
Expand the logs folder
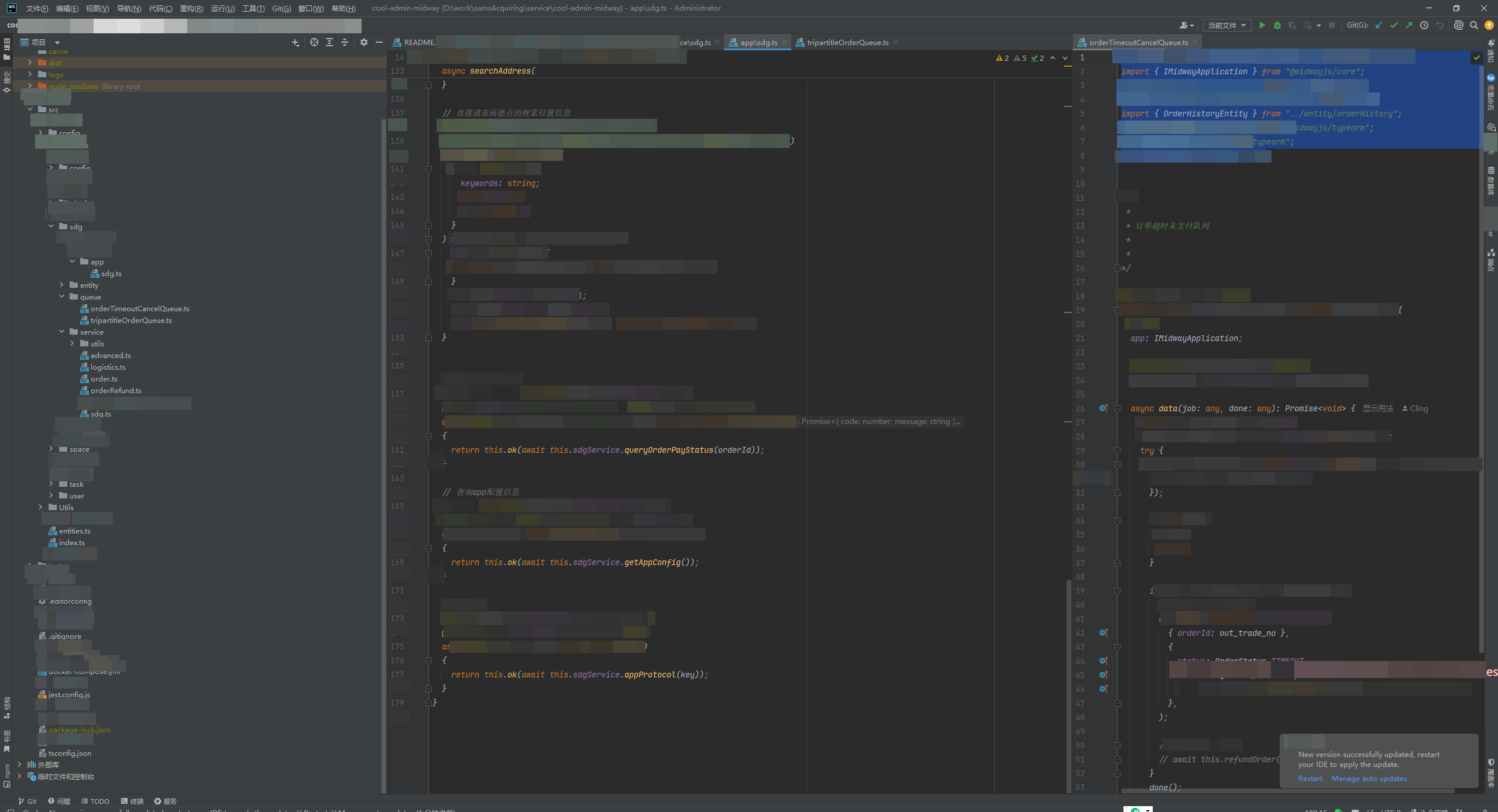click(x=30, y=74)
